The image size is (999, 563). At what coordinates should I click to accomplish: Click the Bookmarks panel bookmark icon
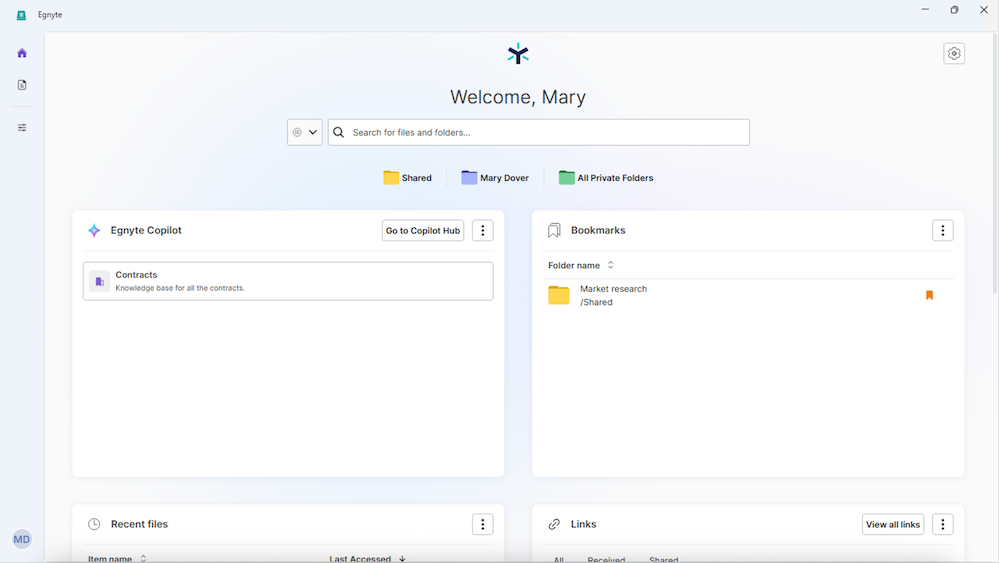pyautogui.click(x=554, y=231)
